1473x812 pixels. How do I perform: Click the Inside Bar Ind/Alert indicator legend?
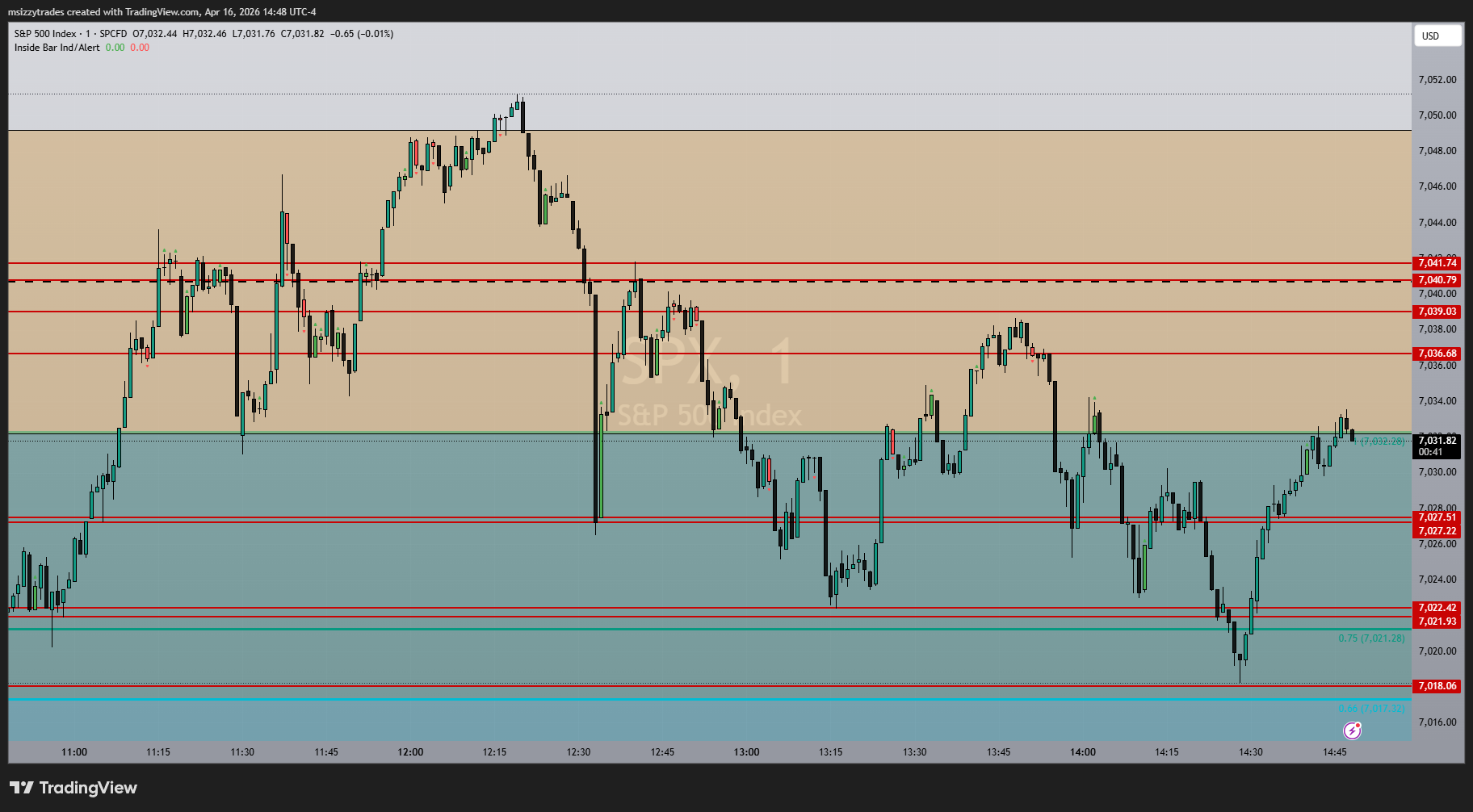tap(57, 48)
